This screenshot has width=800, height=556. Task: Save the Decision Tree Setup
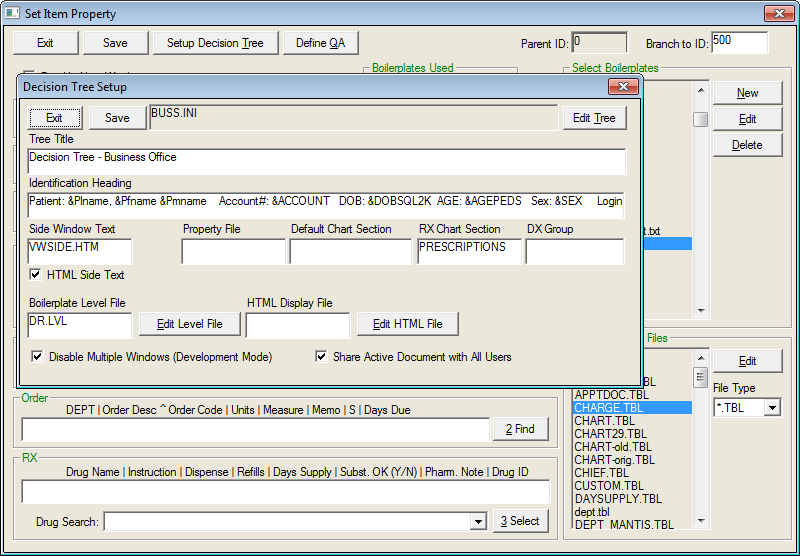click(117, 118)
